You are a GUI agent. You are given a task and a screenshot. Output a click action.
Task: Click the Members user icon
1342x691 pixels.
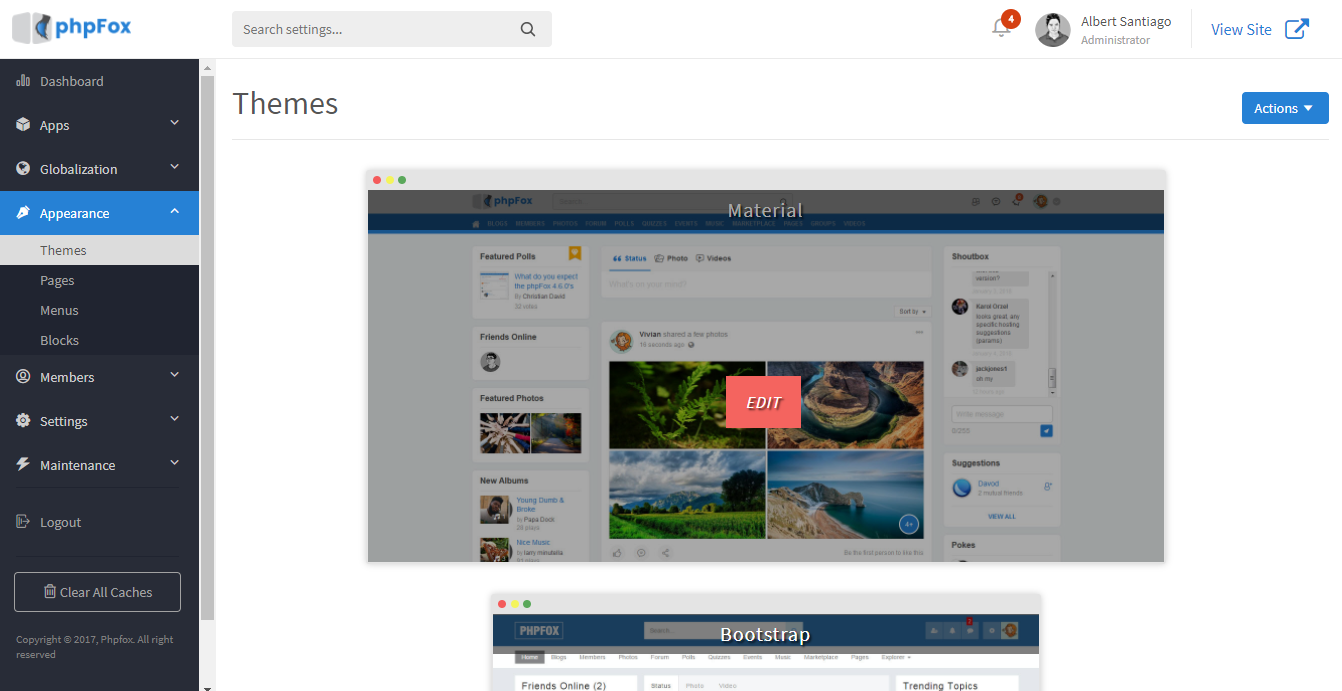coord(23,377)
